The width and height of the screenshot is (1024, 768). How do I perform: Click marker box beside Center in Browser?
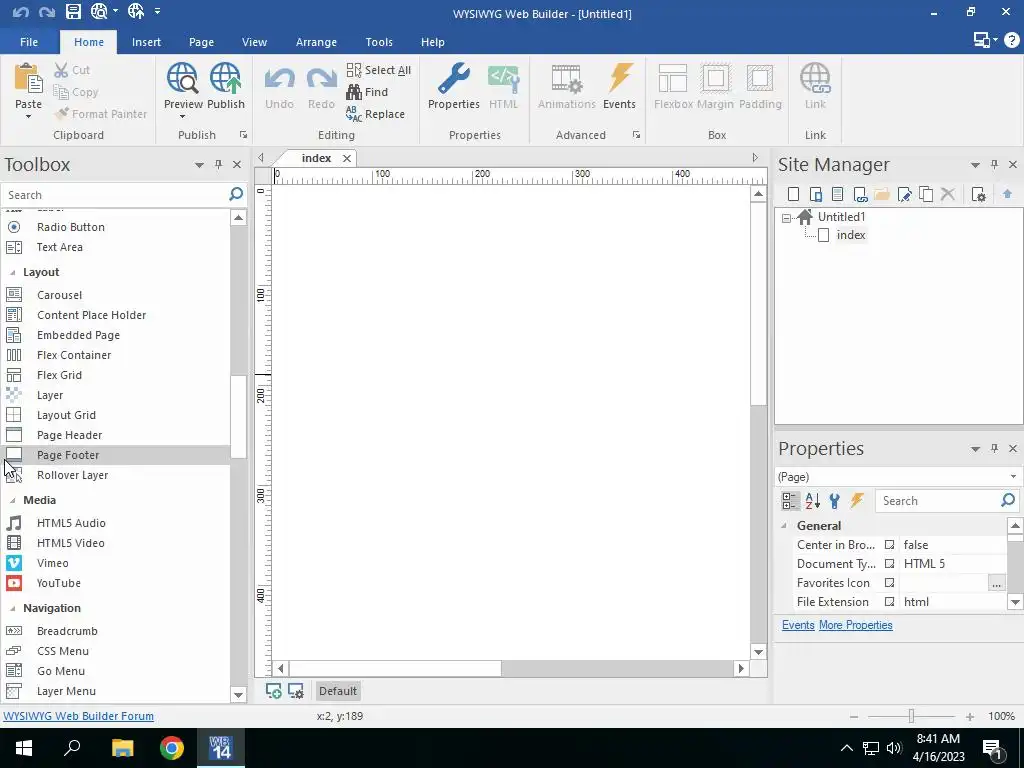[x=889, y=545]
